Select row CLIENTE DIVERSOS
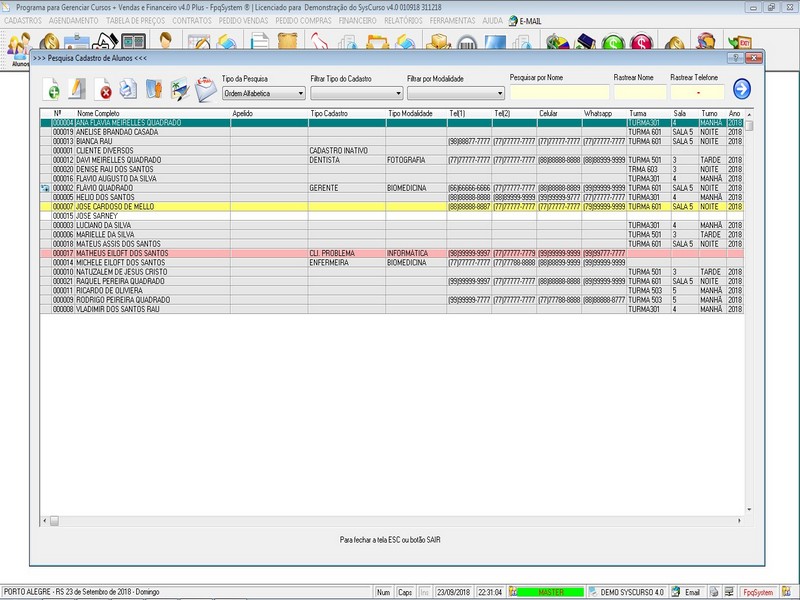The height and width of the screenshot is (600, 800). (x=392, y=151)
